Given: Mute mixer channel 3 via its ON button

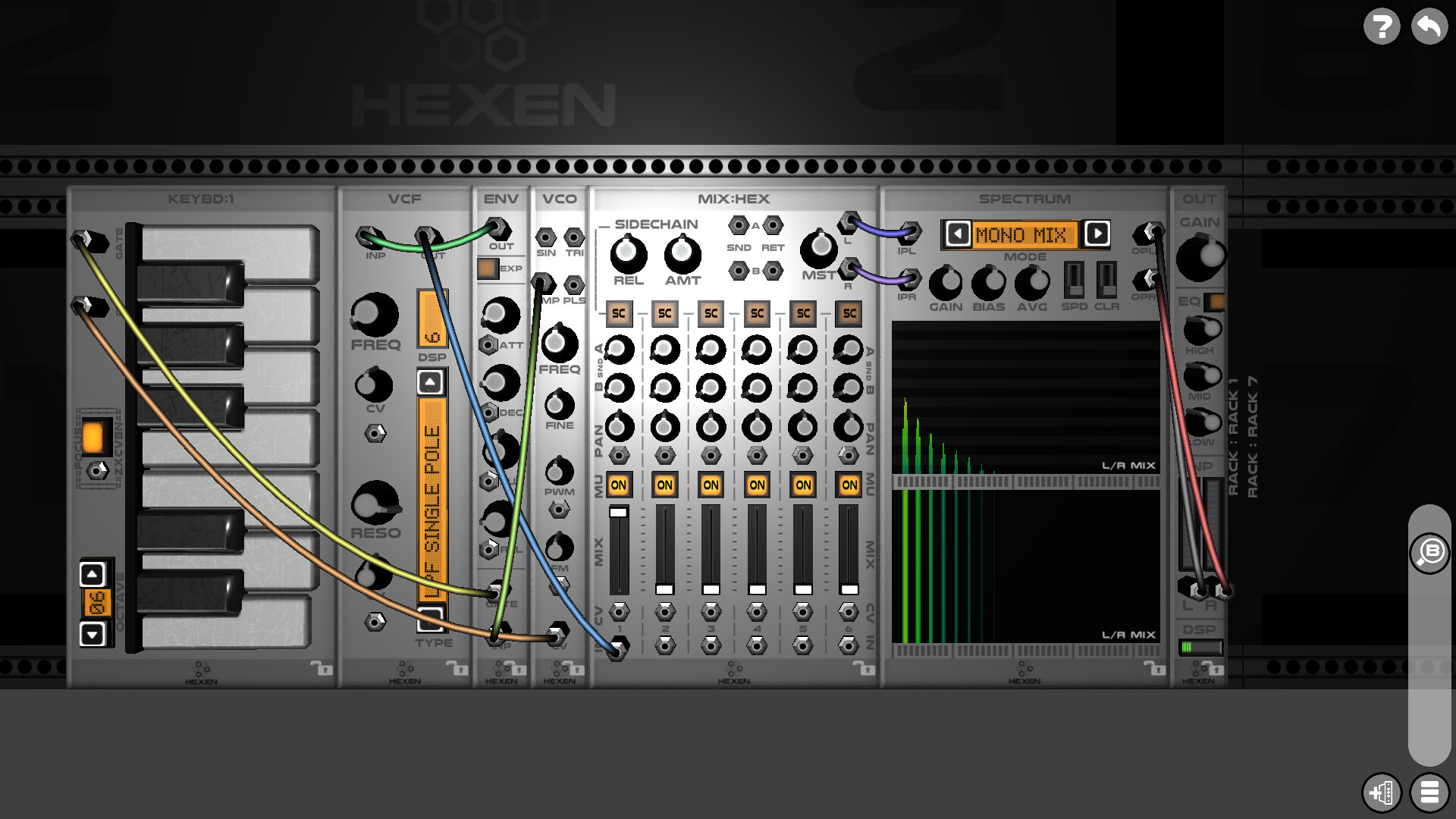Looking at the screenshot, I should 710,485.
